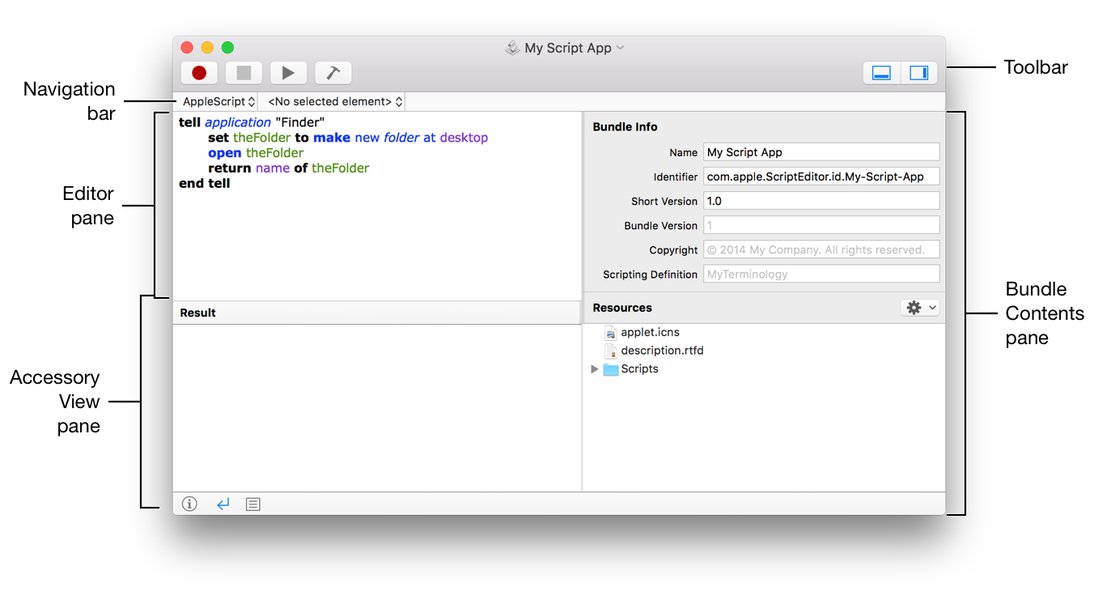The width and height of the screenshot is (1094, 600).
Task: Show the result with the return-arrow icon
Action: point(223,504)
